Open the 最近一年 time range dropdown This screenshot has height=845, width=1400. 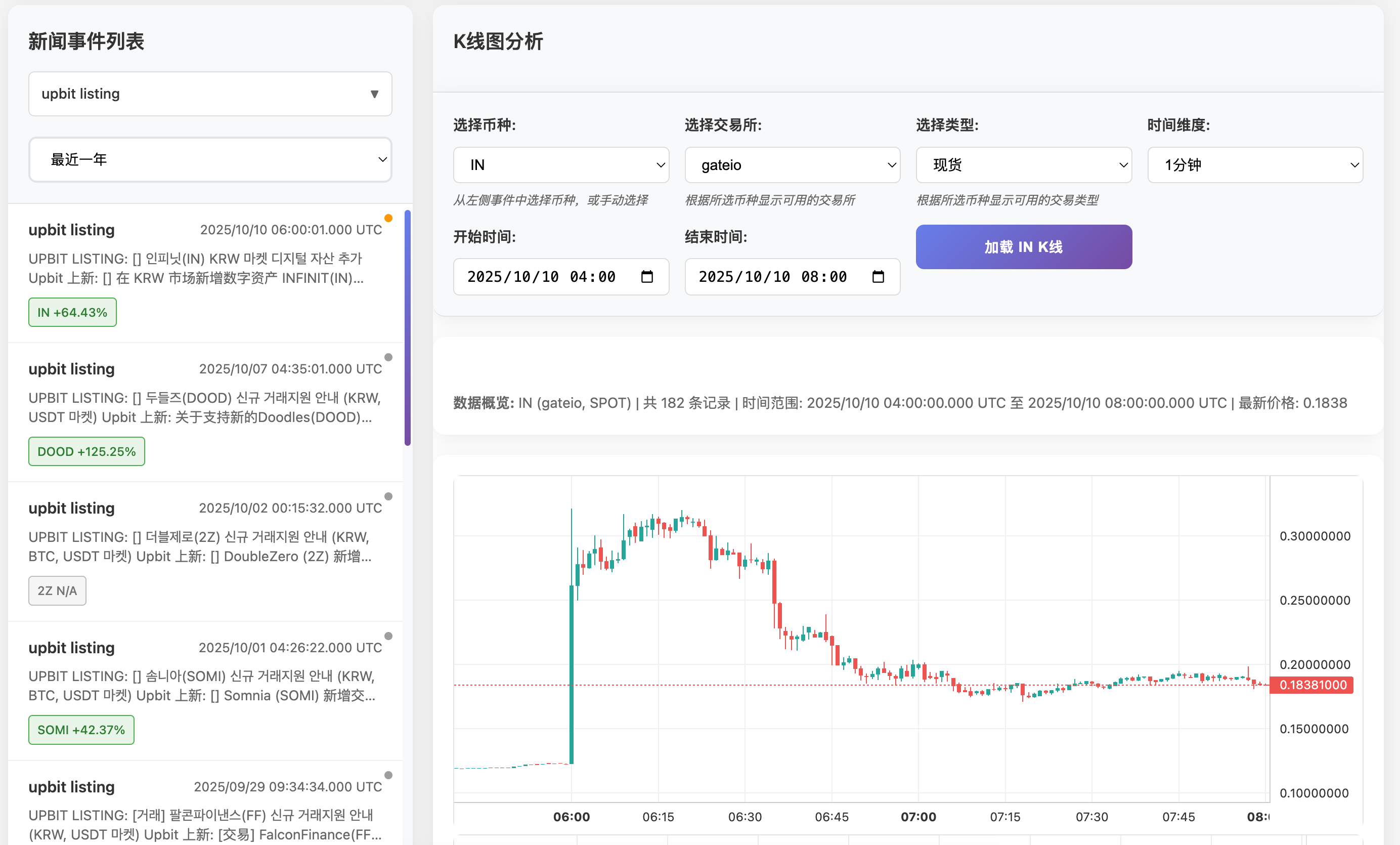point(210,160)
